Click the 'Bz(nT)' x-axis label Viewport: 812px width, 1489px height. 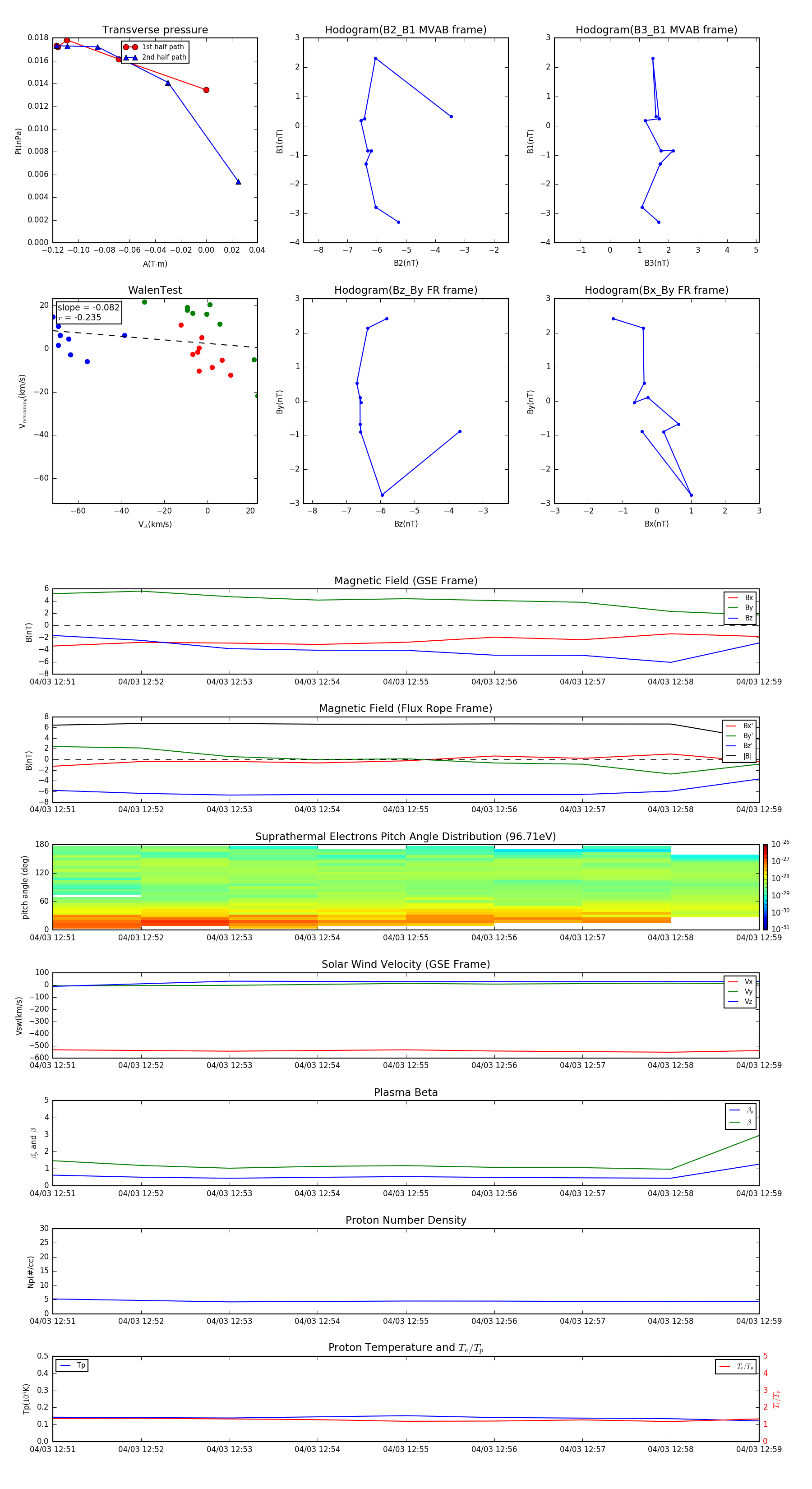coord(406,524)
